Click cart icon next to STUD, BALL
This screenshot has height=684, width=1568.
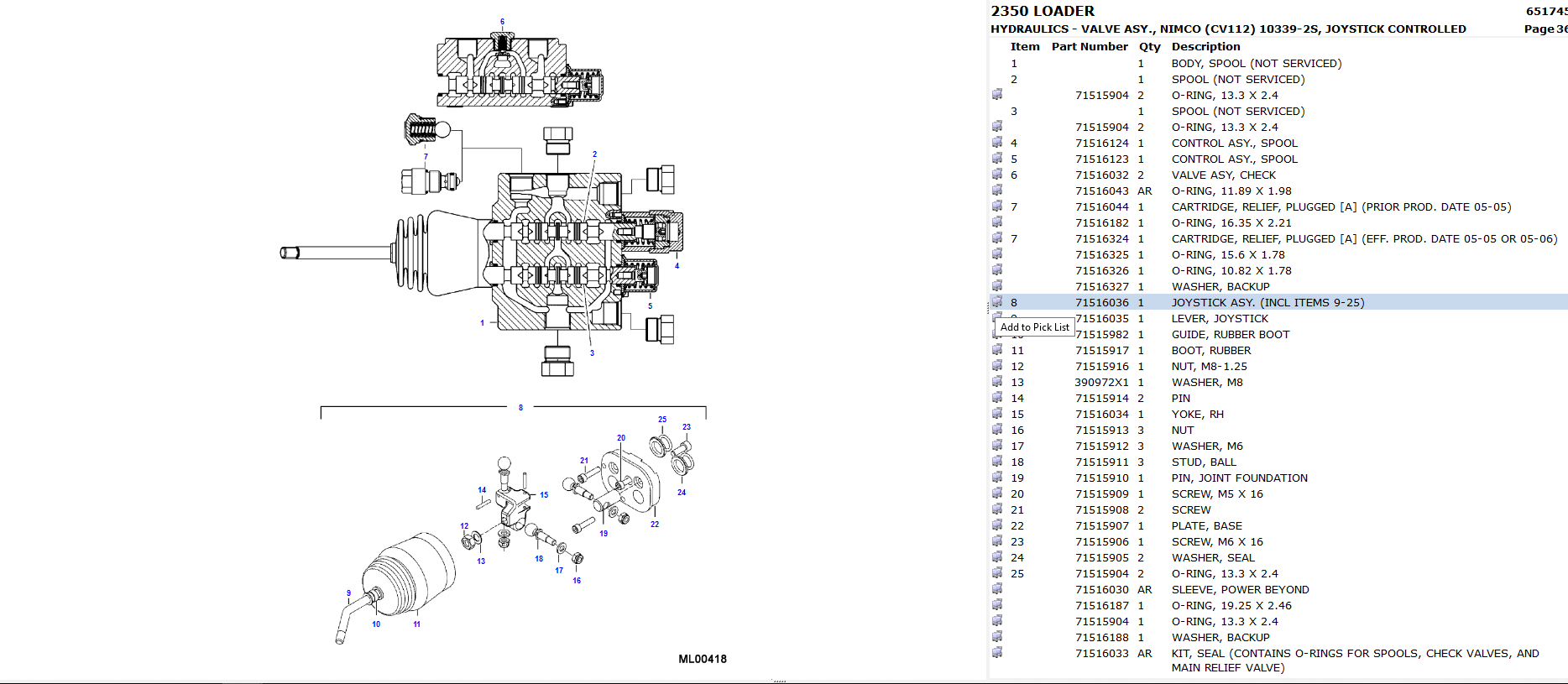pyautogui.click(x=997, y=462)
